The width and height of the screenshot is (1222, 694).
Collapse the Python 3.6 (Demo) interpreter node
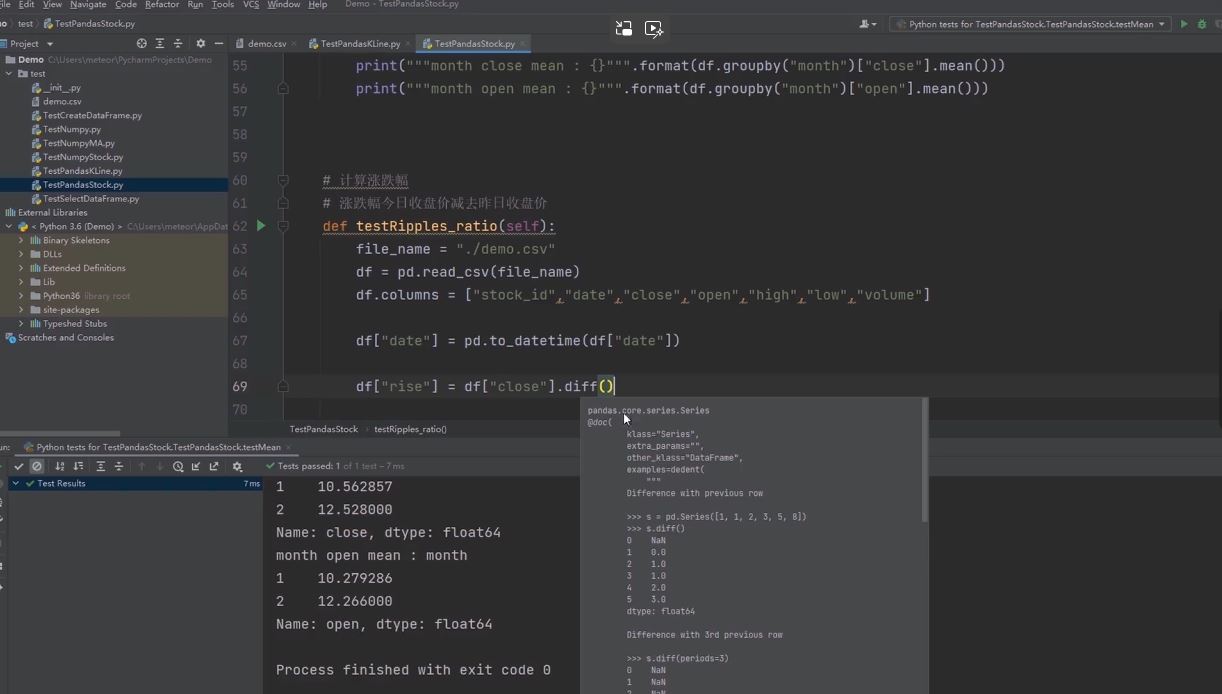coord(9,226)
